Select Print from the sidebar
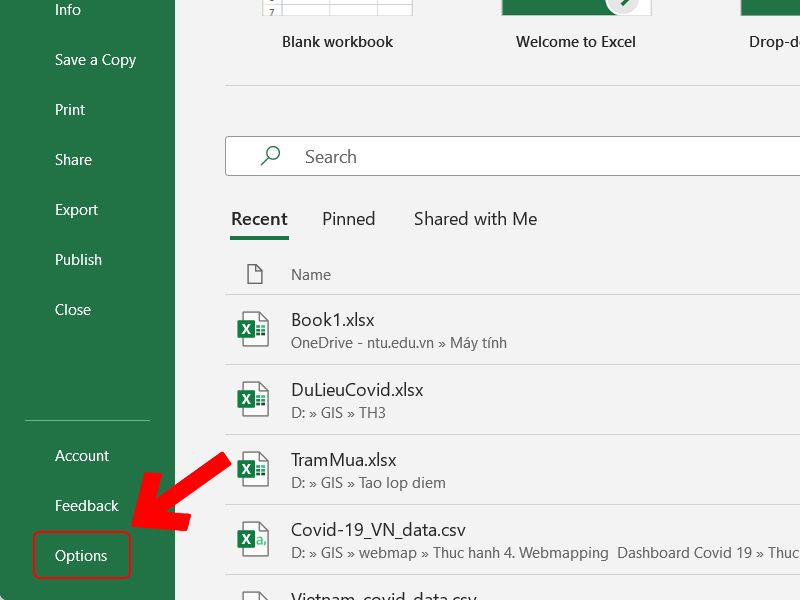 [x=70, y=110]
